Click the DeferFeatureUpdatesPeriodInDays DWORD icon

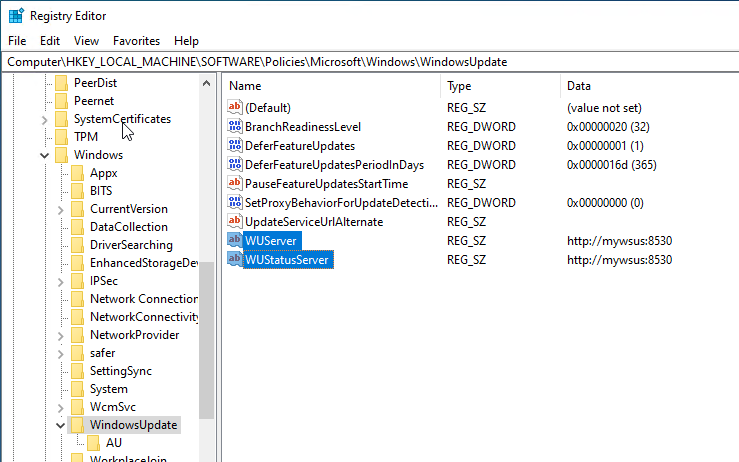pos(235,164)
